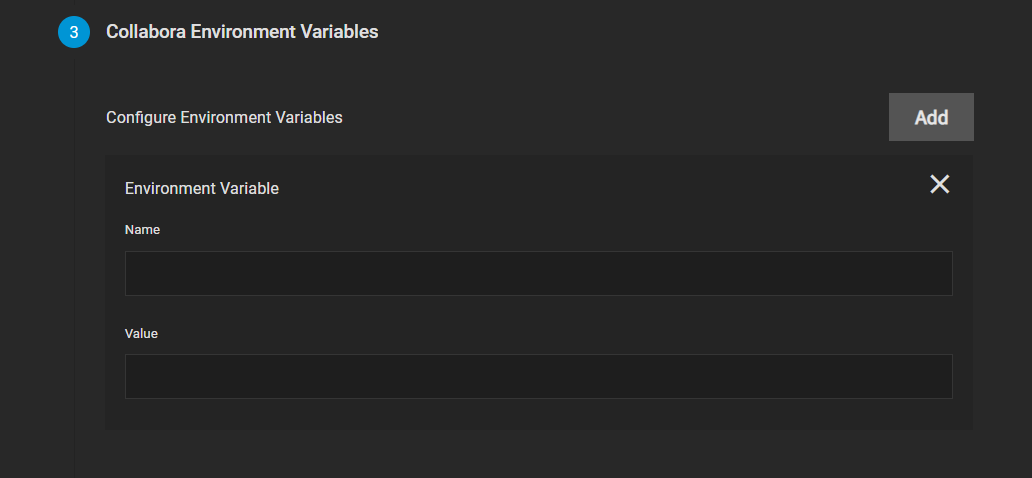Click the Environment Variable card title

201,188
